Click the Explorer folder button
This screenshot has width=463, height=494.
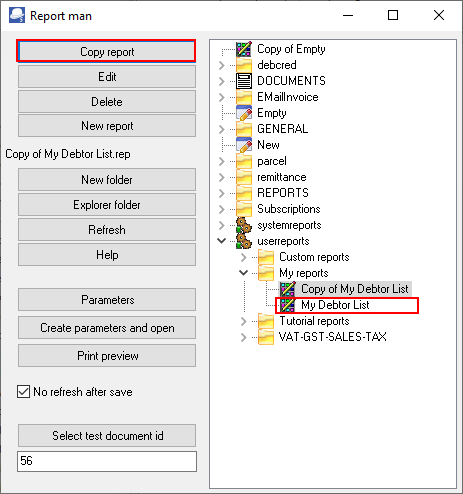[107, 205]
